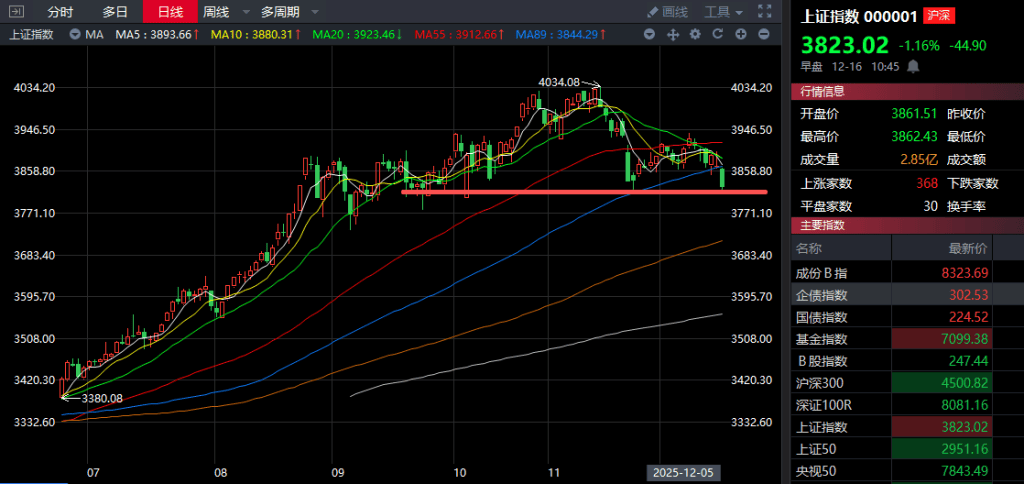The width and height of the screenshot is (1024, 484).
Task: Click the crosshair move icon
Action: click(x=672, y=35)
